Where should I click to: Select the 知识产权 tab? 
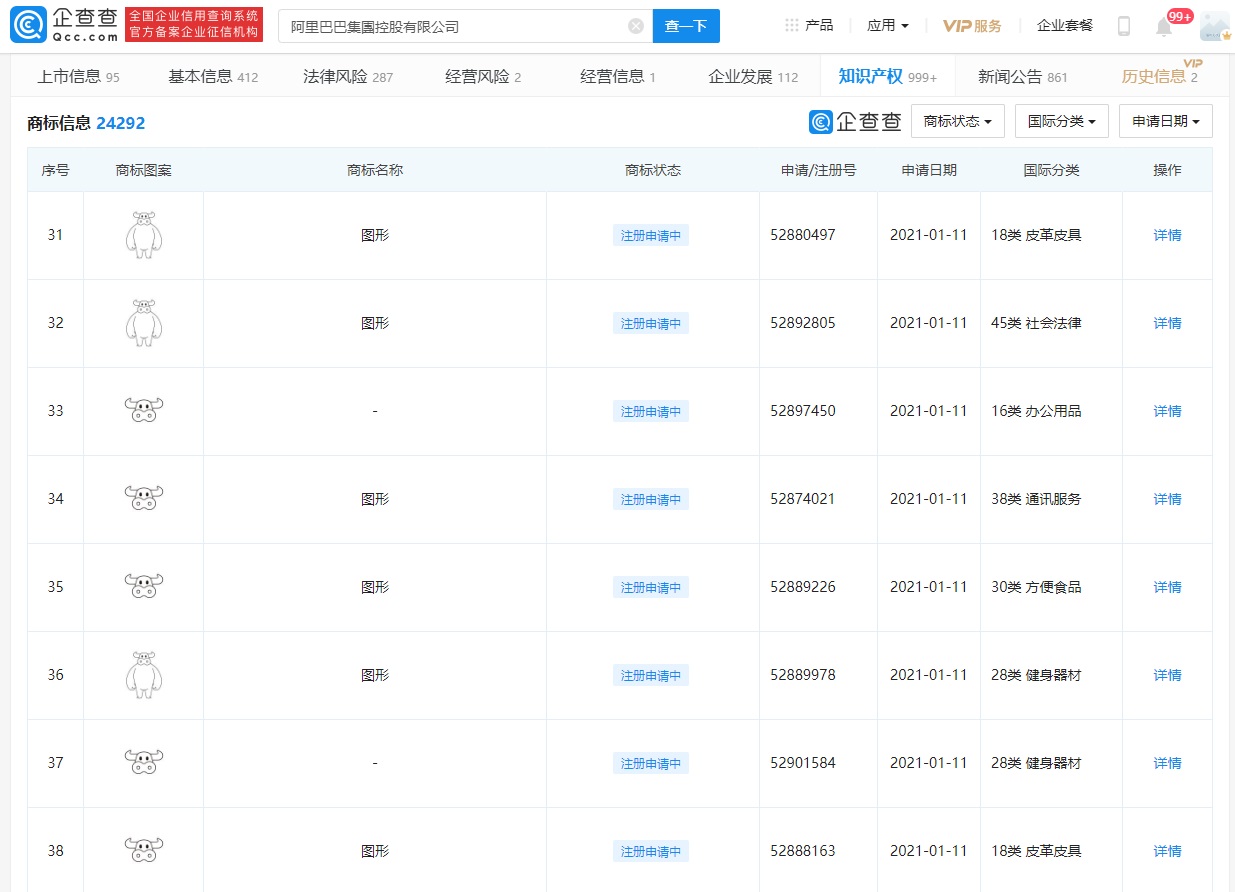[888, 76]
